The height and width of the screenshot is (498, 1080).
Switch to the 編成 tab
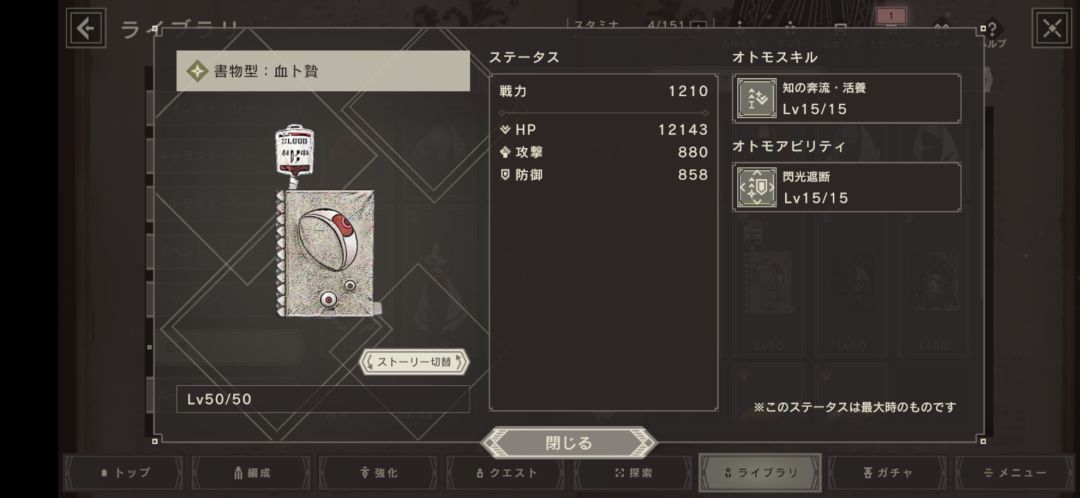pos(251,473)
